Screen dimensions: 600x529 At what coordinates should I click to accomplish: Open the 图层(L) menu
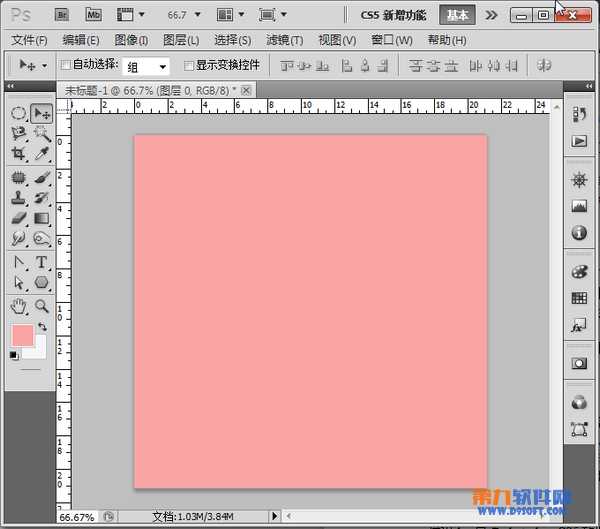(x=180, y=40)
